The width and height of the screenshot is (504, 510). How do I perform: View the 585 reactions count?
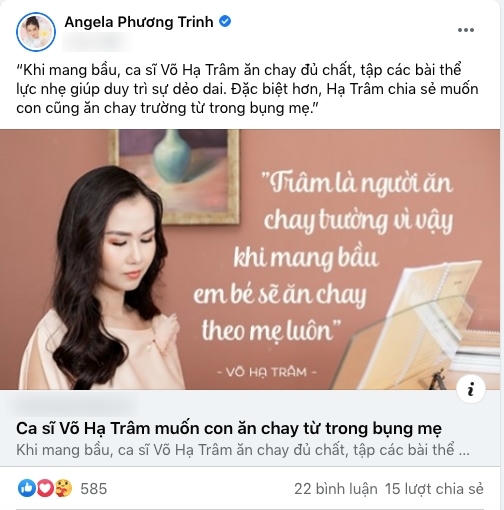coord(94,489)
